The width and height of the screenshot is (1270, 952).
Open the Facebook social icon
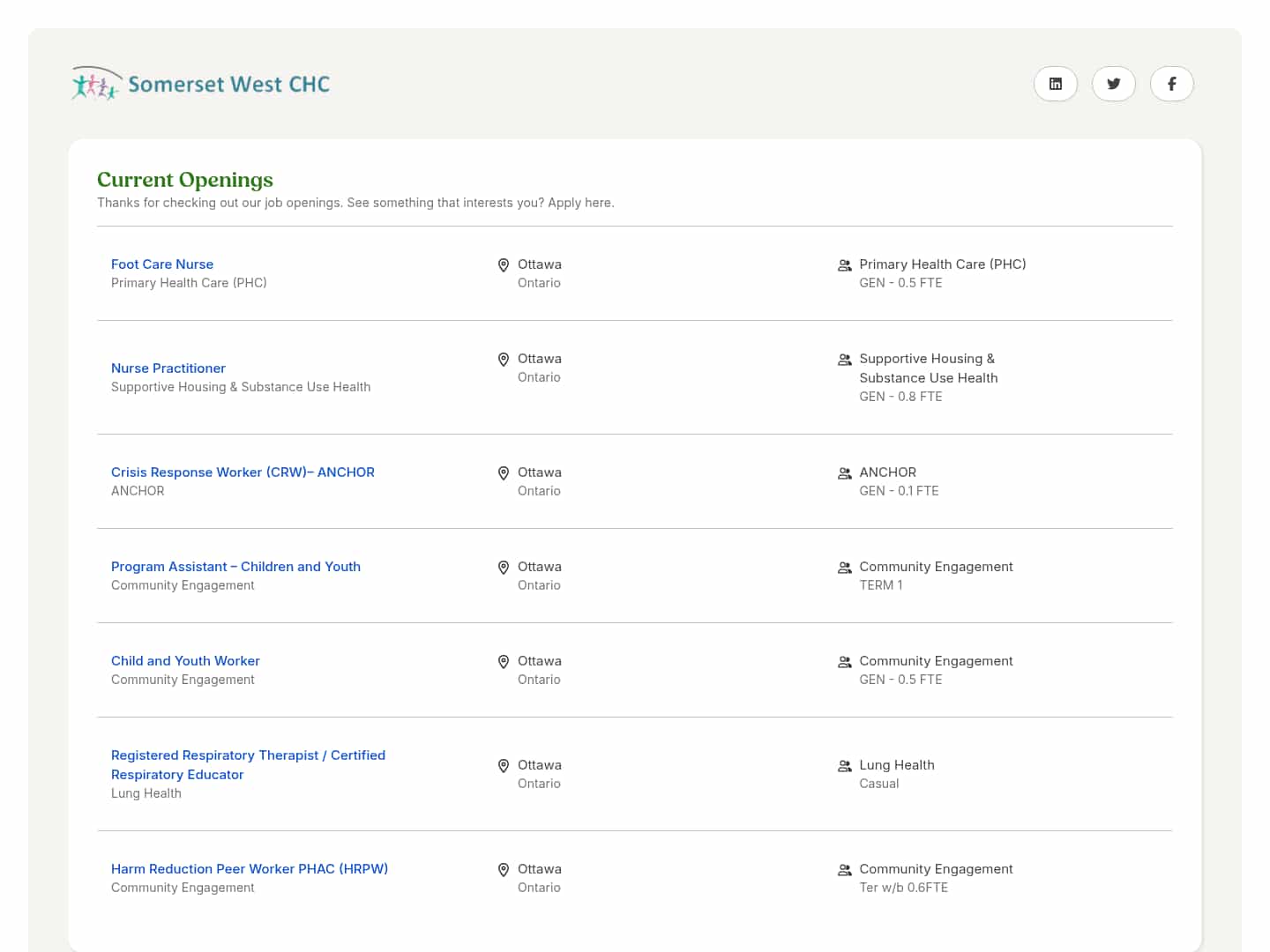1171,84
